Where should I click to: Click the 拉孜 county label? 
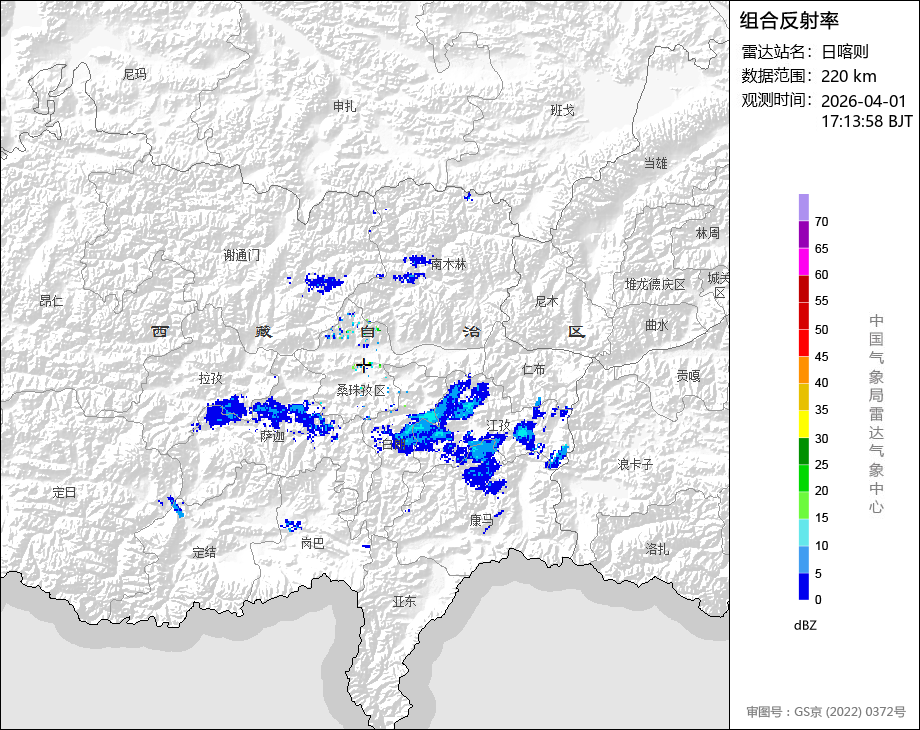pos(211,378)
